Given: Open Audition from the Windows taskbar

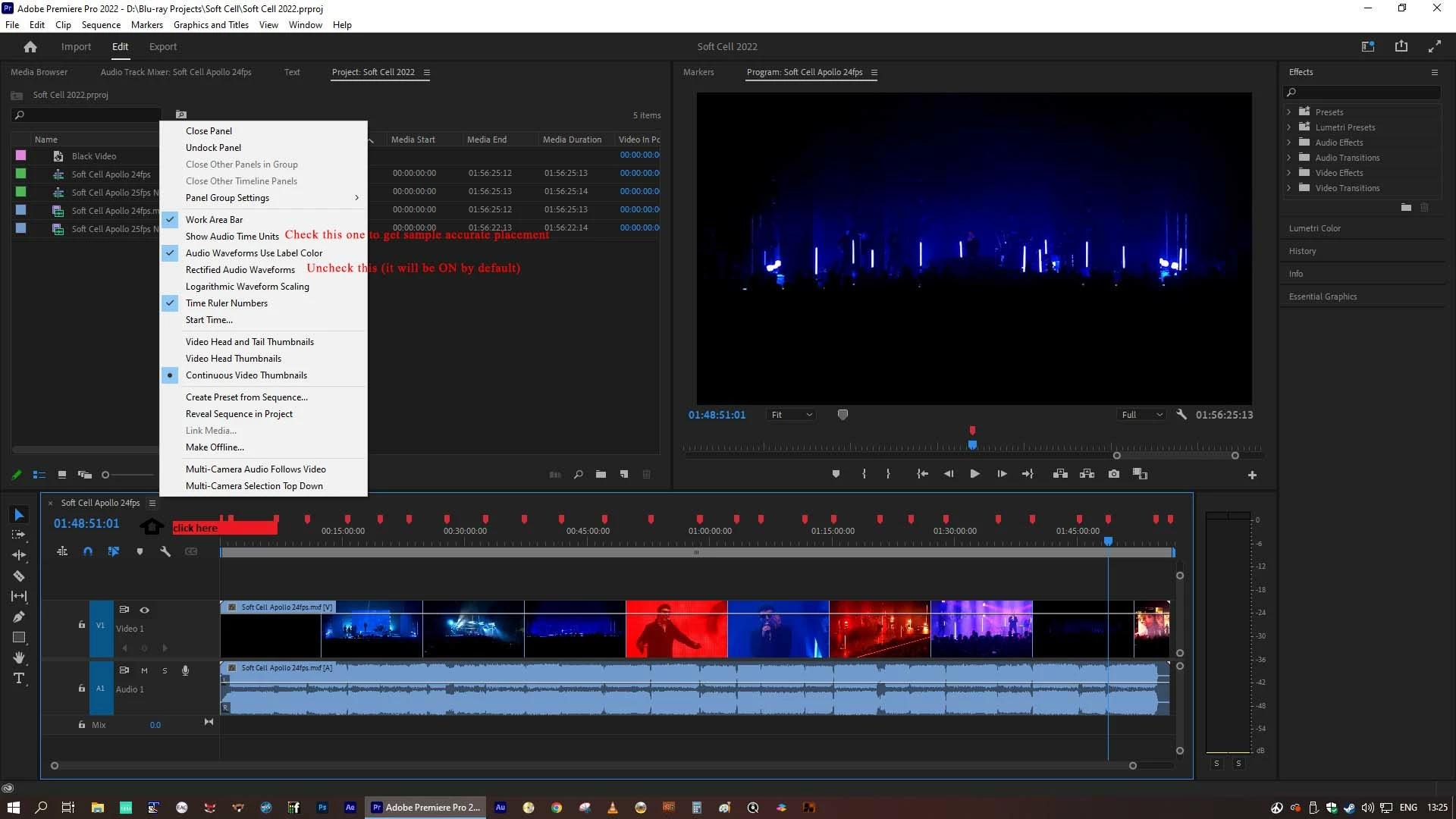Looking at the screenshot, I should click(500, 808).
